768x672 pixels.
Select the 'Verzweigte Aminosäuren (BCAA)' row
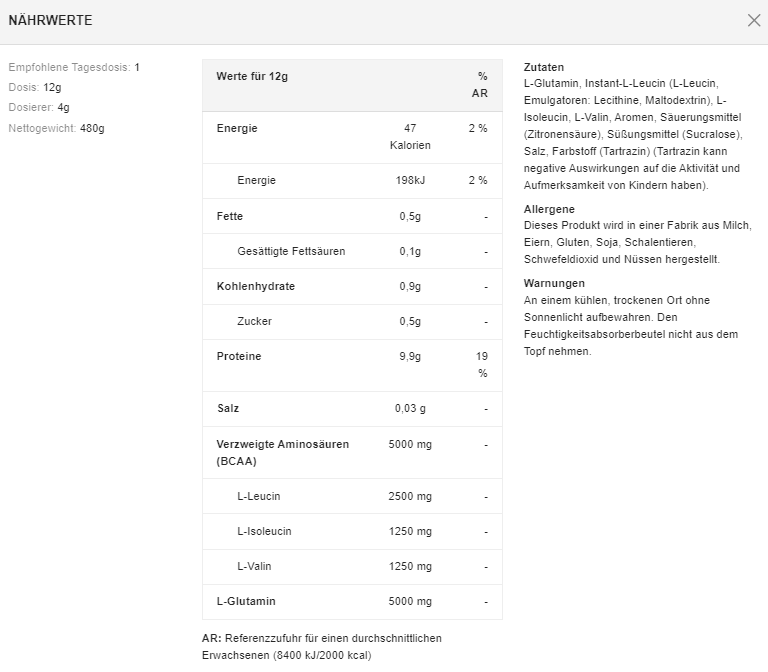[x=282, y=452]
